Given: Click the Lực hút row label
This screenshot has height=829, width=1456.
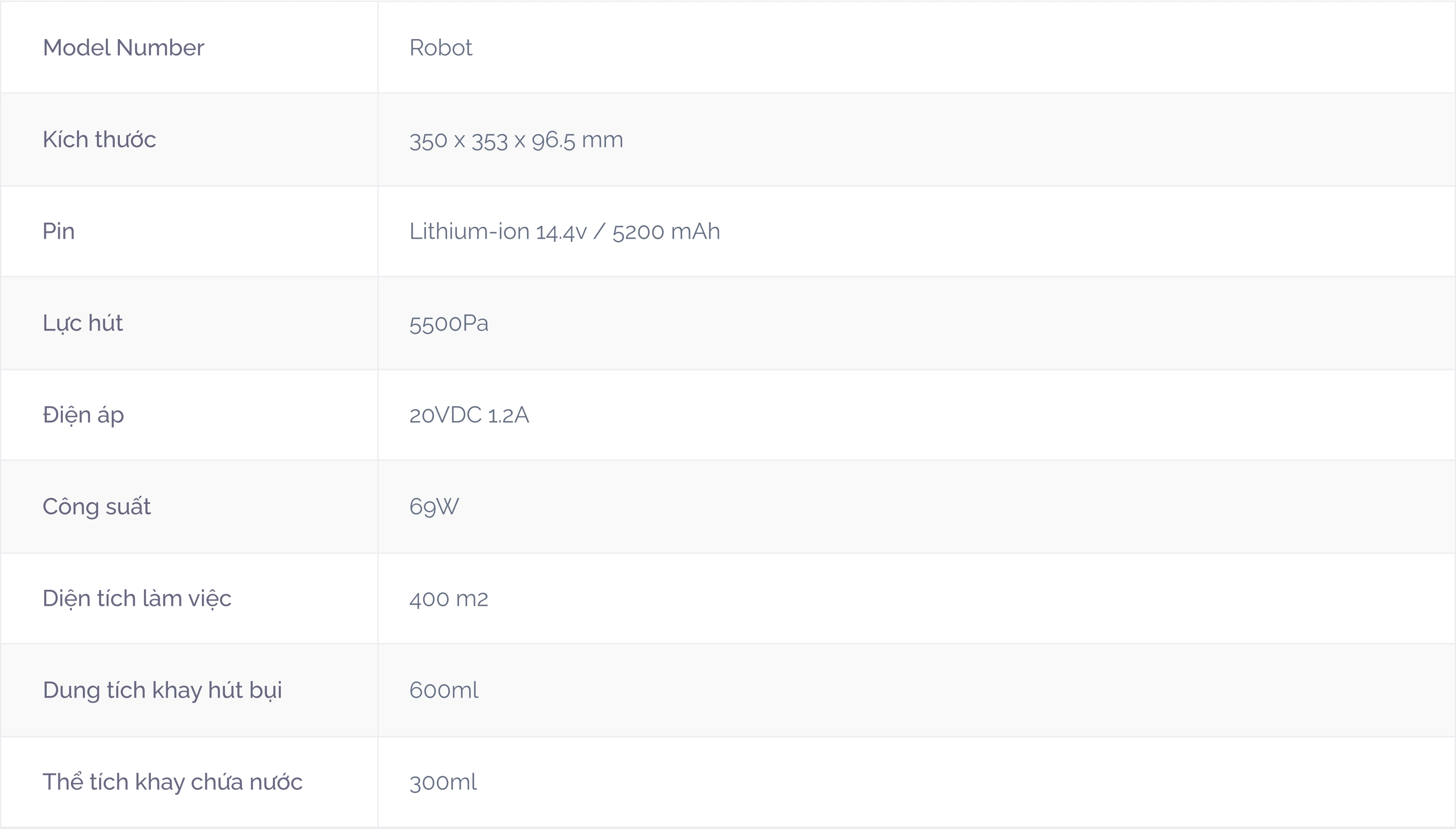Looking at the screenshot, I should coord(82,323).
